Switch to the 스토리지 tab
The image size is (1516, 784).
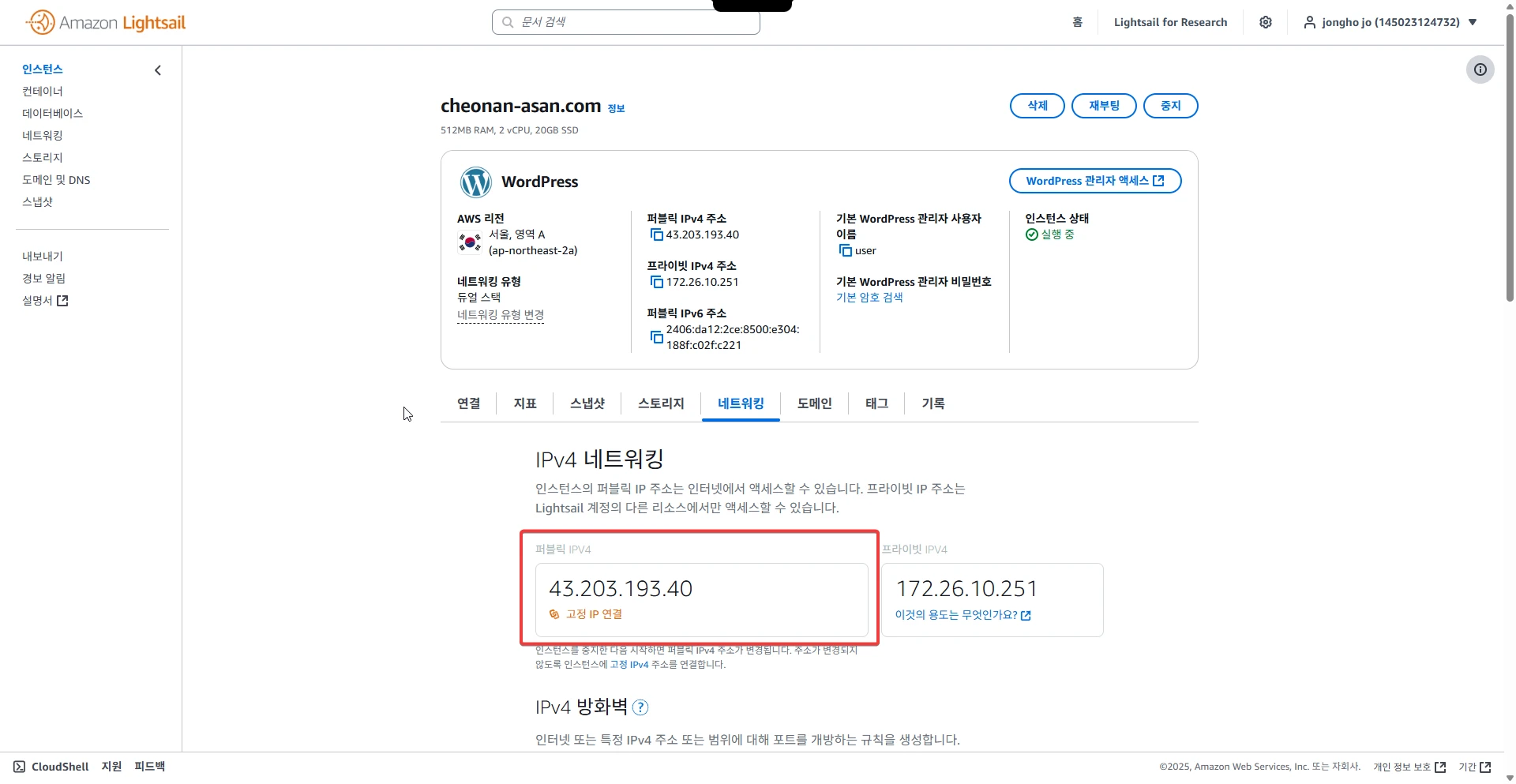pyautogui.click(x=661, y=403)
